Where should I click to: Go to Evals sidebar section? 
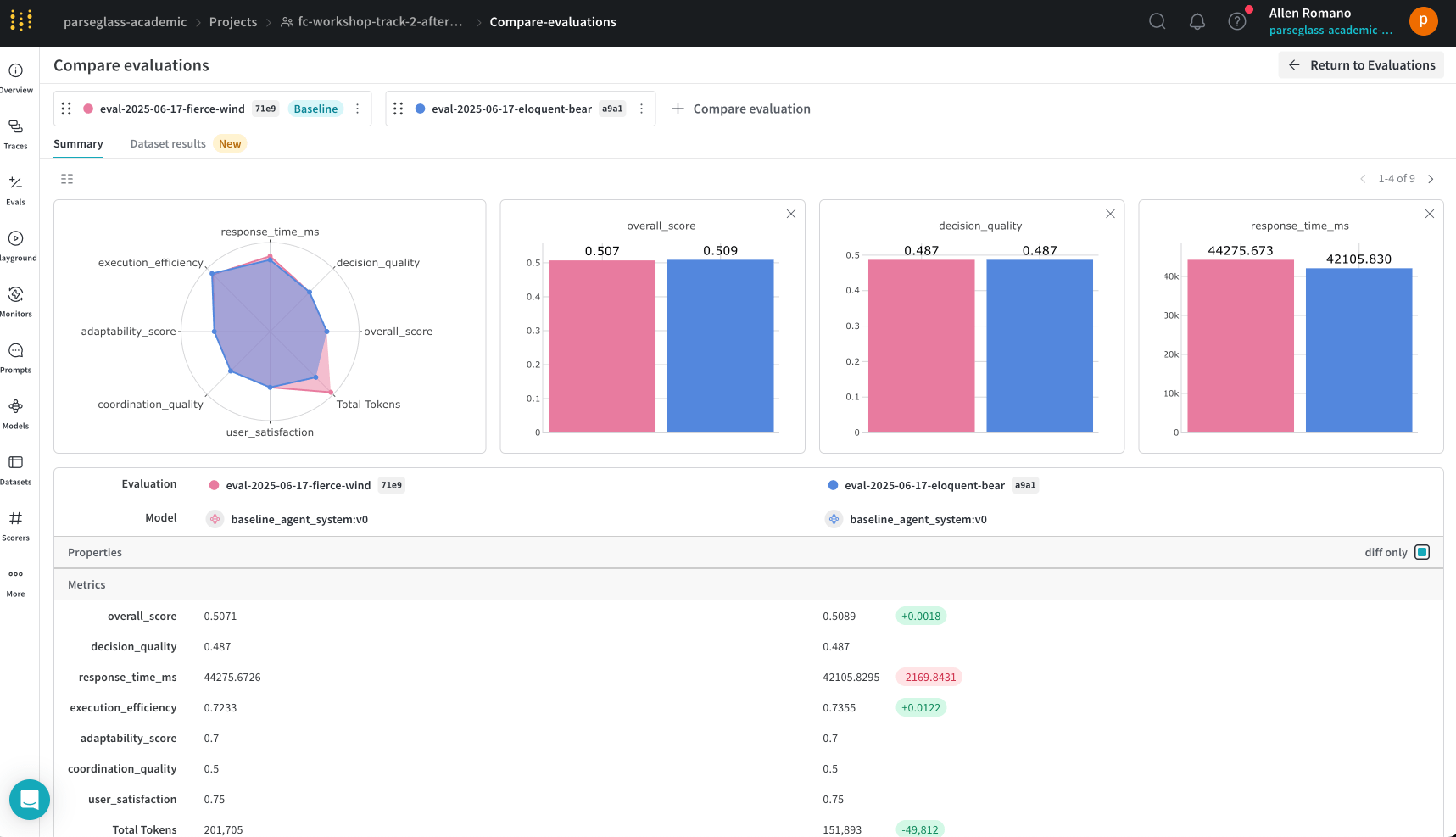pos(15,190)
